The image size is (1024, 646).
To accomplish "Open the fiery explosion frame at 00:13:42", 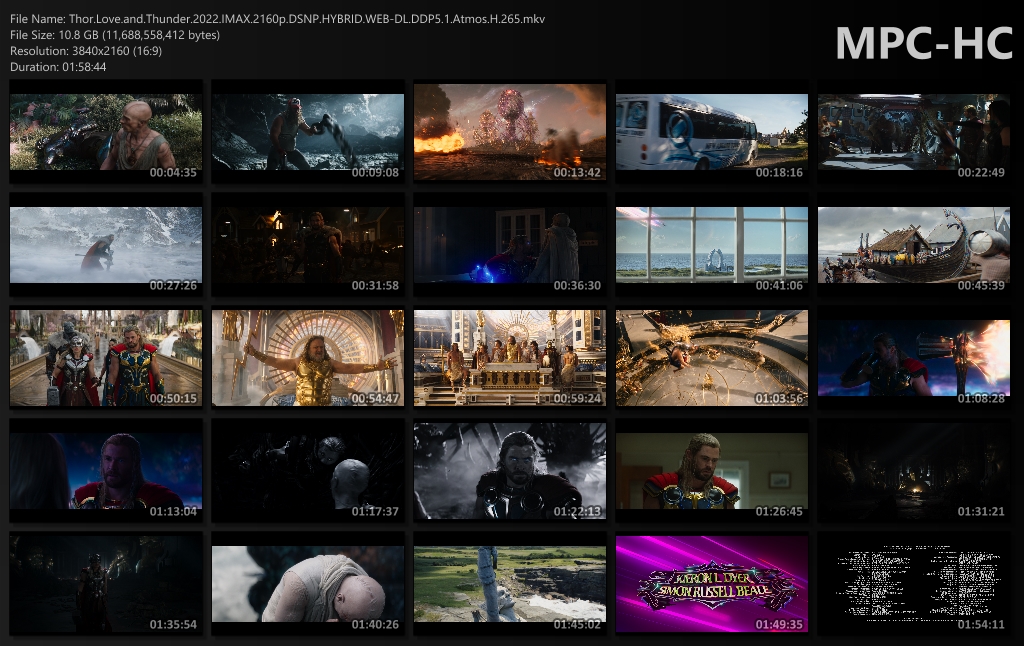I will coord(510,131).
